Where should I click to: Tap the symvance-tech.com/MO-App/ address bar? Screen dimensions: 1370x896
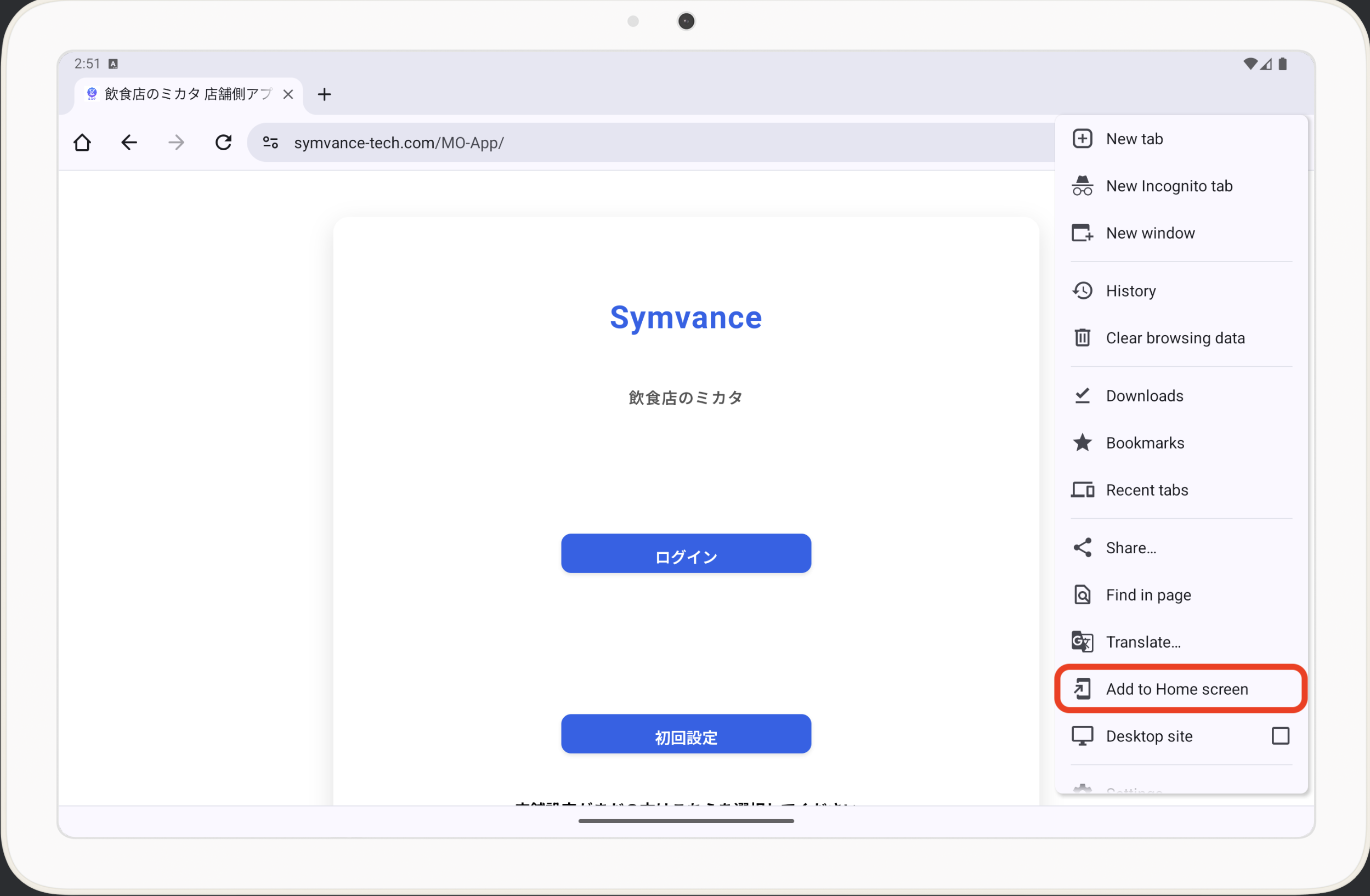tap(650, 142)
